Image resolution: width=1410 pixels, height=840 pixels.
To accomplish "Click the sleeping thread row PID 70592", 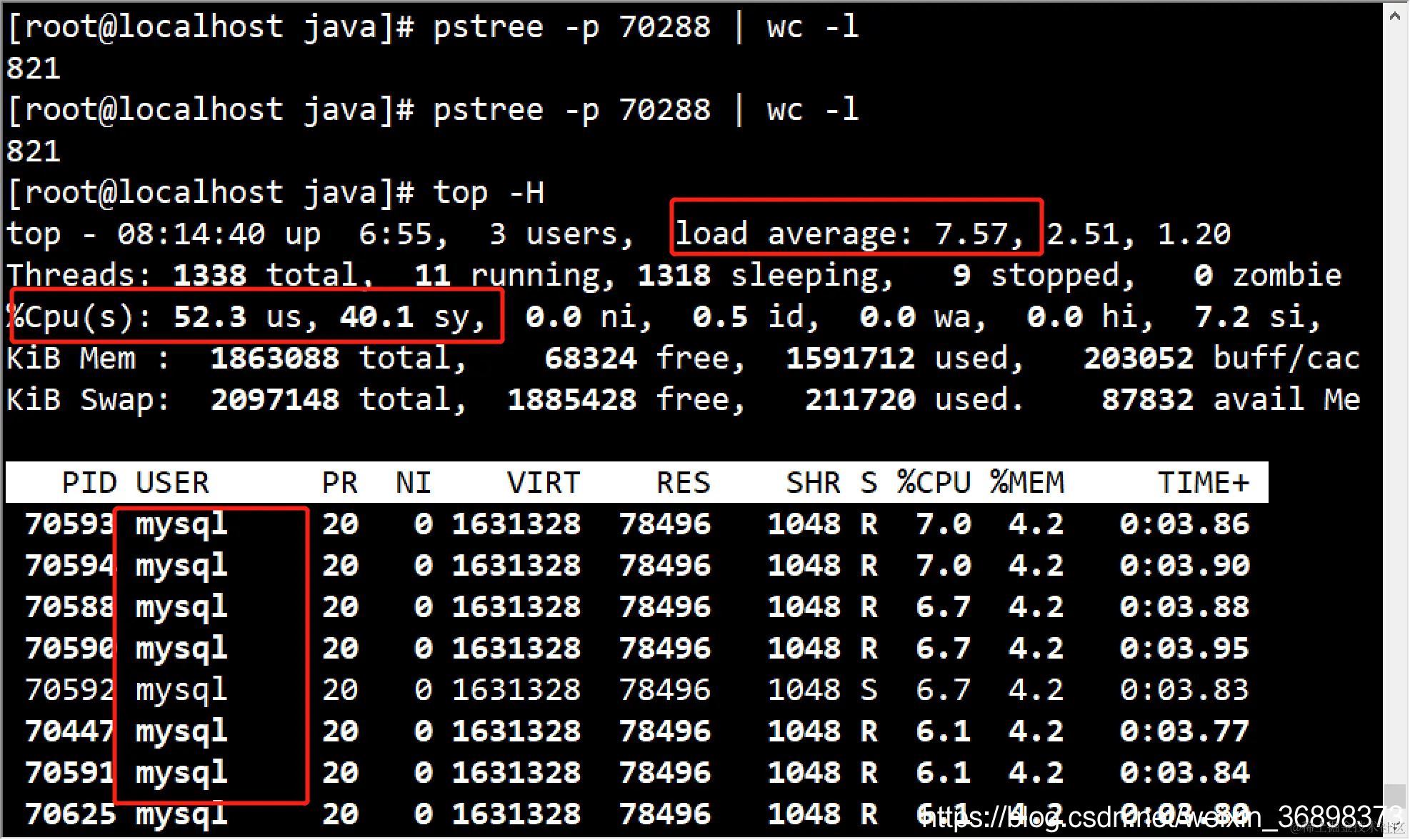I will pyautogui.click(x=69, y=690).
